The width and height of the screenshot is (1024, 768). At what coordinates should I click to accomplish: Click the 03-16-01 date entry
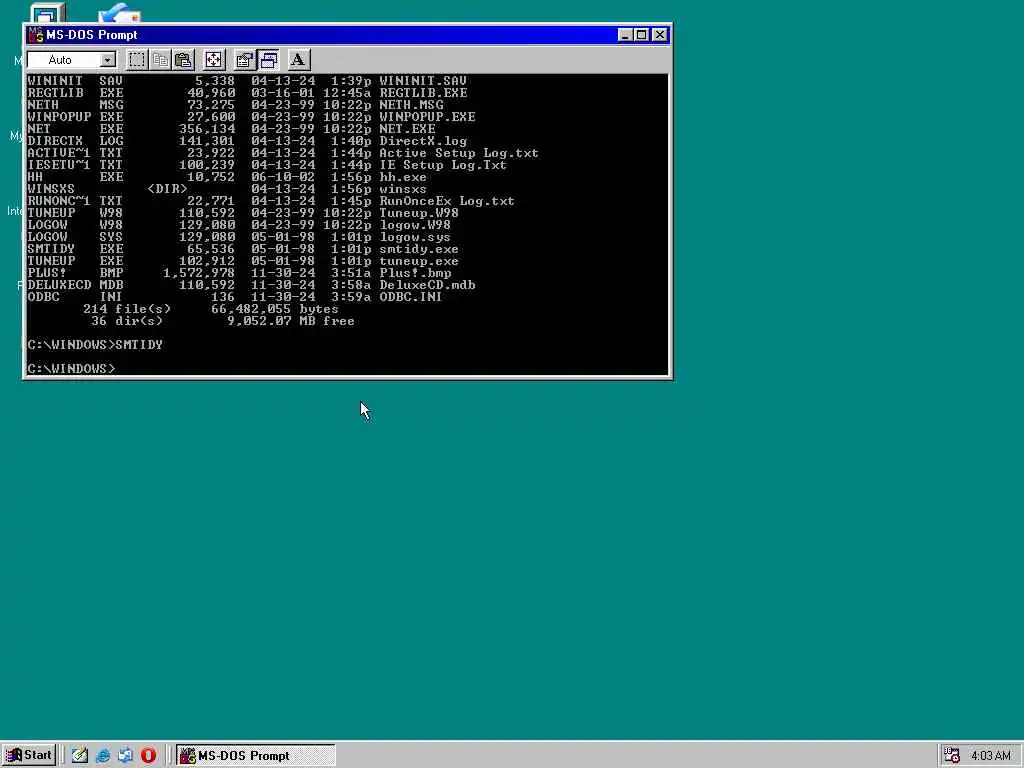283,93
